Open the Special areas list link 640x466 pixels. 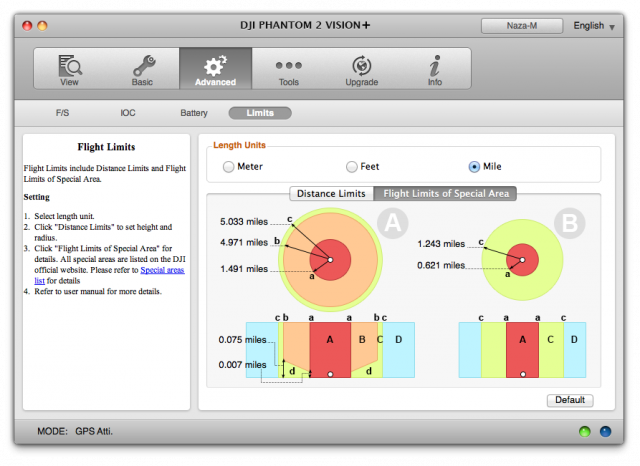tap(162, 270)
